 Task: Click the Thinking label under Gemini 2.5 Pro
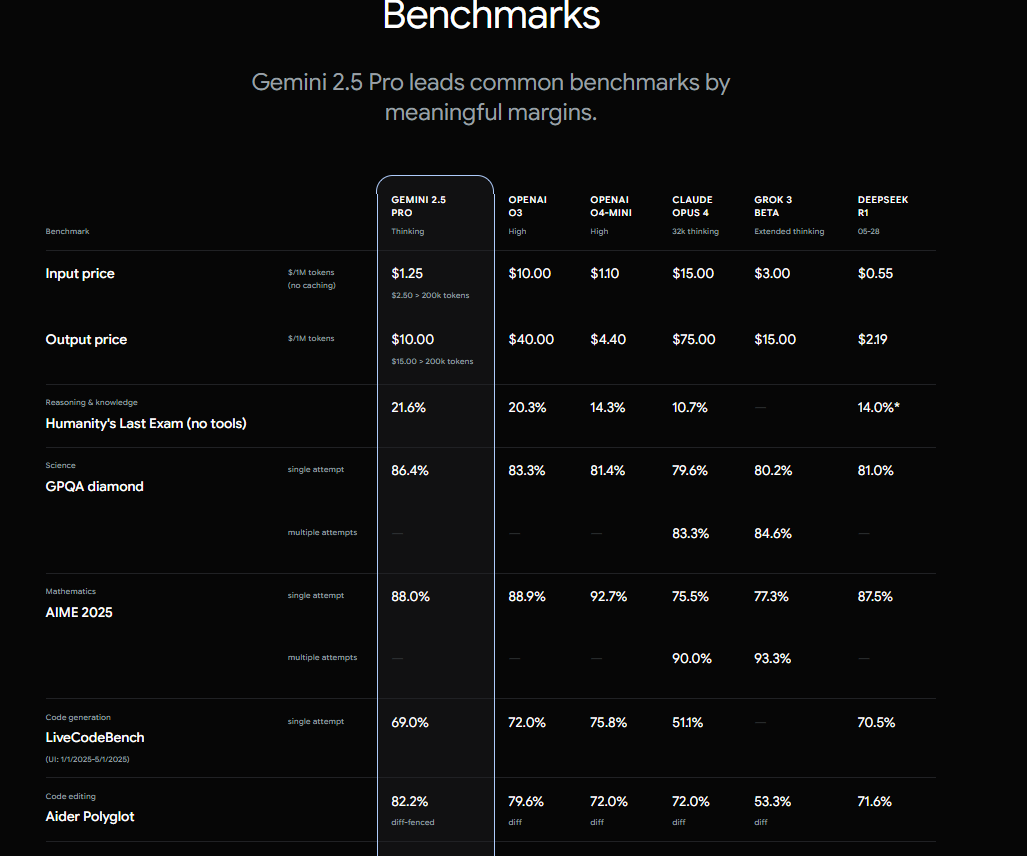pos(407,231)
